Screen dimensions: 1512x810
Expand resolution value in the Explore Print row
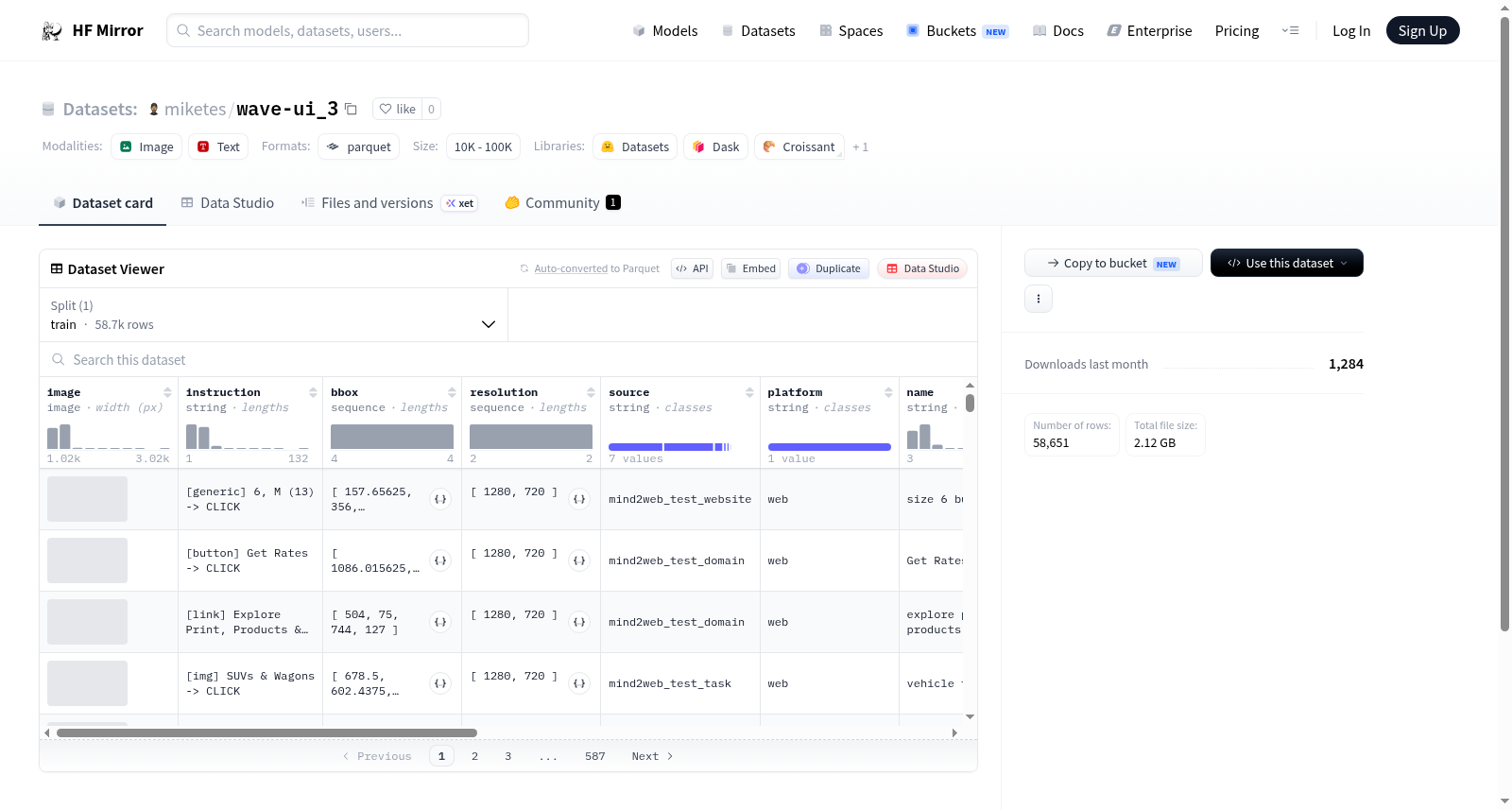pyautogui.click(x=579, y=622)
